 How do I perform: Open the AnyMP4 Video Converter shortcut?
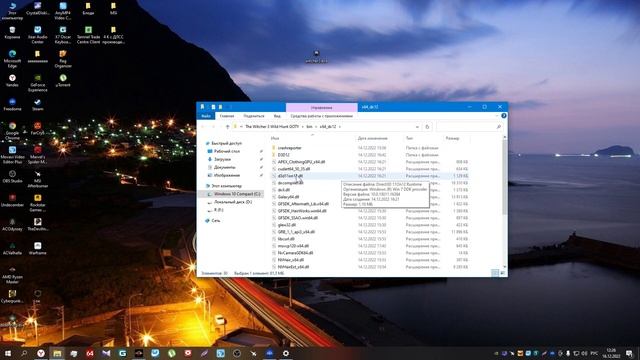pos(63,11)
